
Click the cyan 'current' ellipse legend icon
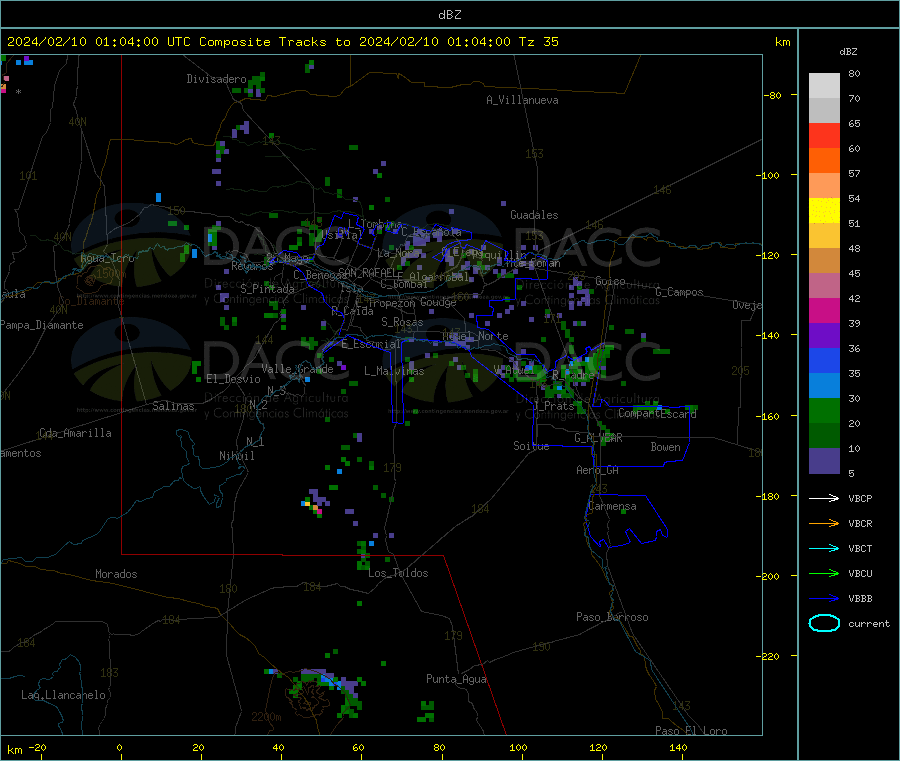pyautogui.click(x=824, y=623)
